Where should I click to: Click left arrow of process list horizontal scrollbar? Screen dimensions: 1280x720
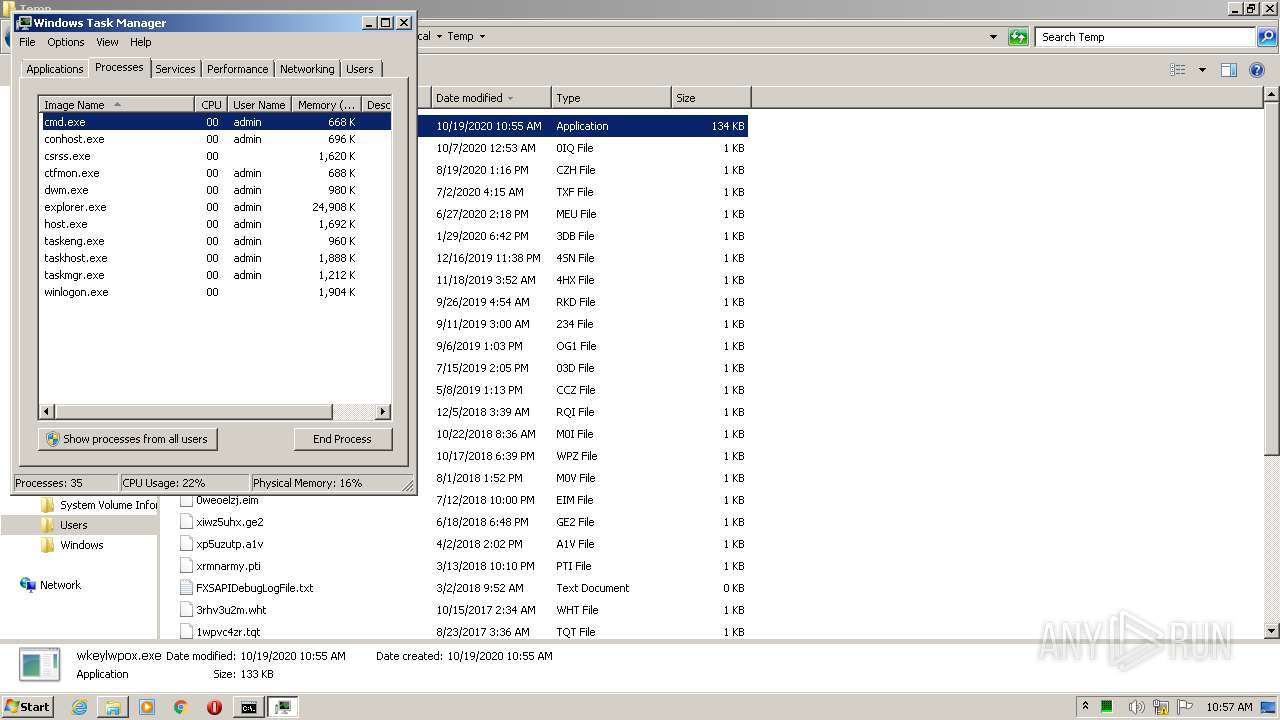47,412
